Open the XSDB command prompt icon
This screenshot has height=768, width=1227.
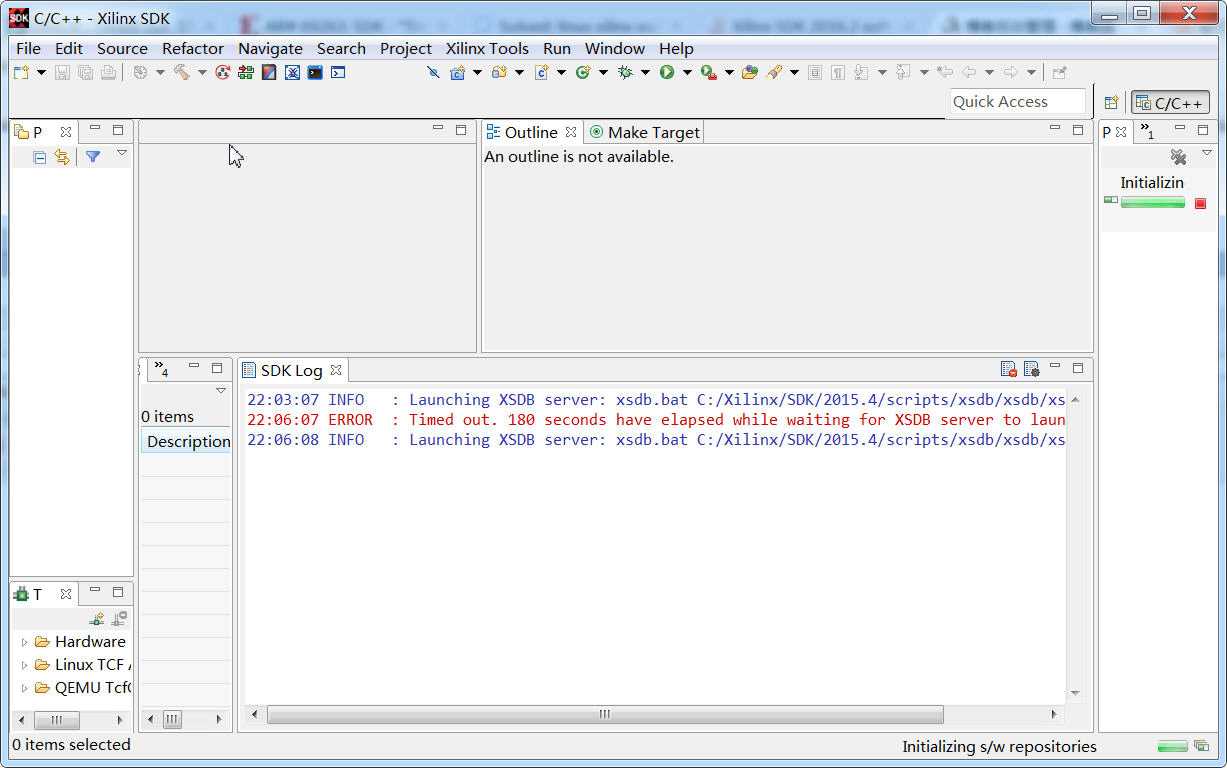pyautogui.click(x=338, y=72)
